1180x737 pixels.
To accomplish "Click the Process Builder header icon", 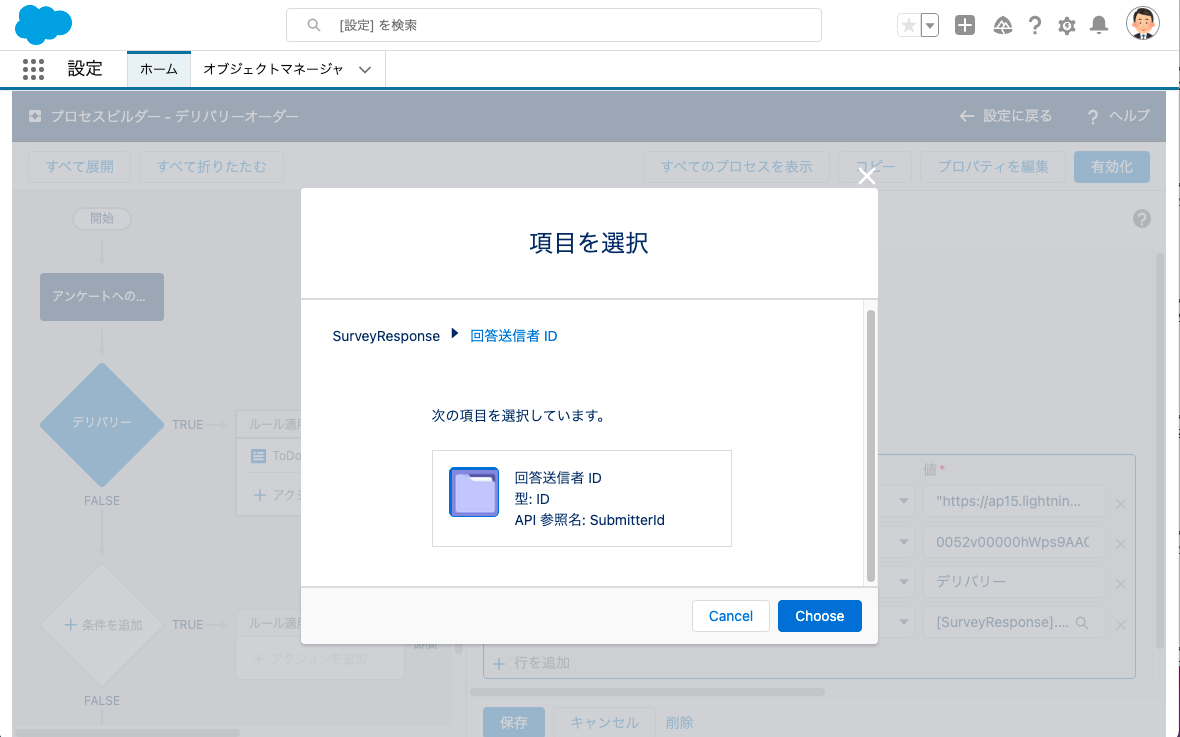I will coord(35,116).
